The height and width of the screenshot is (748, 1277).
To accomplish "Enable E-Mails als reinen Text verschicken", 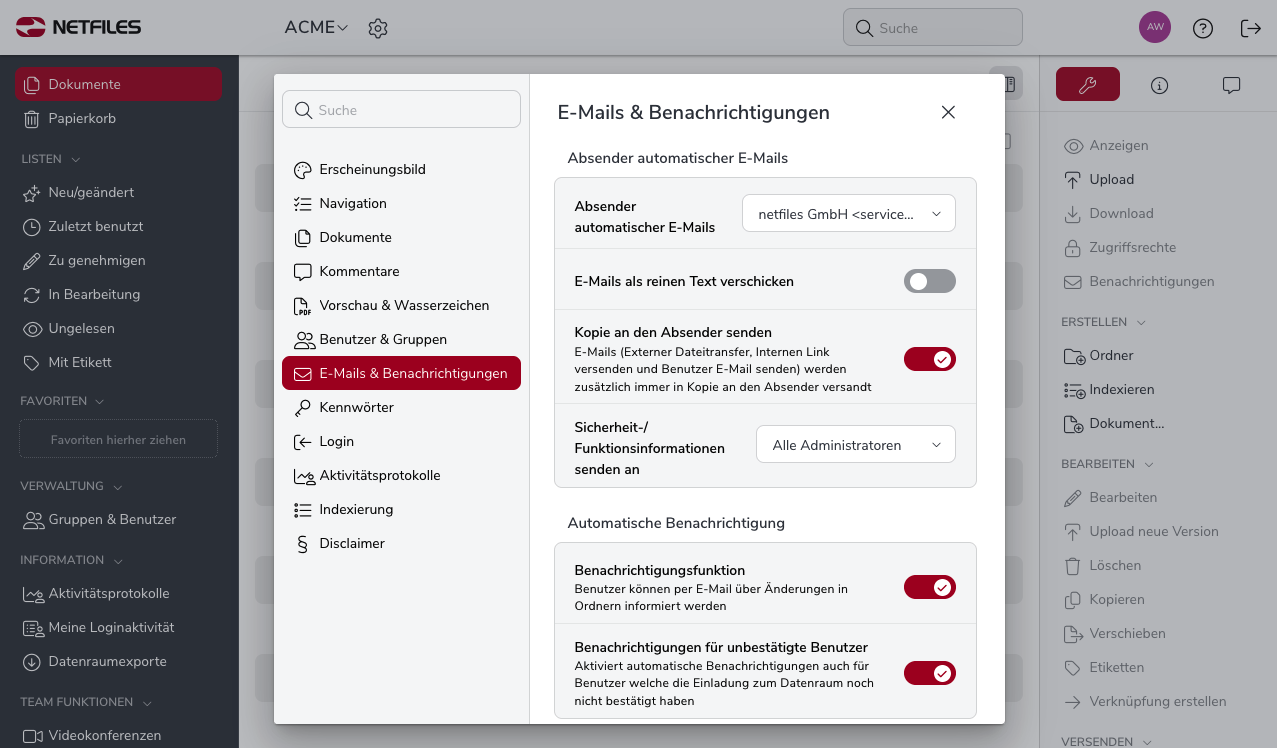I will pos(930,281).
